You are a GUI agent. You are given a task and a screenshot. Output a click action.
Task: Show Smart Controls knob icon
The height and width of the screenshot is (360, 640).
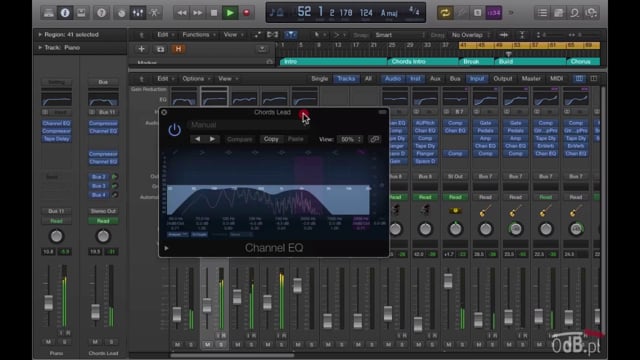(122, 13)
